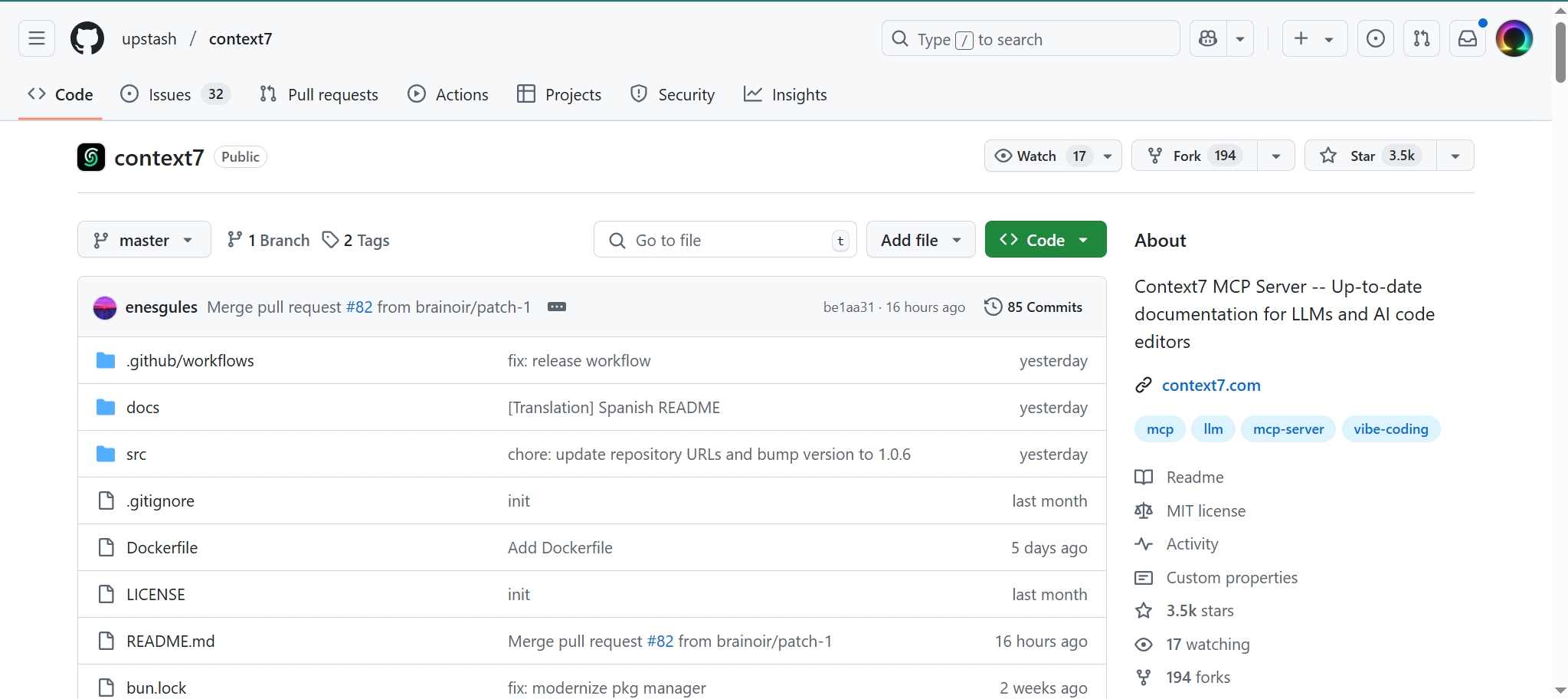
Task: Open the src folder
Action: pos(136,454)
